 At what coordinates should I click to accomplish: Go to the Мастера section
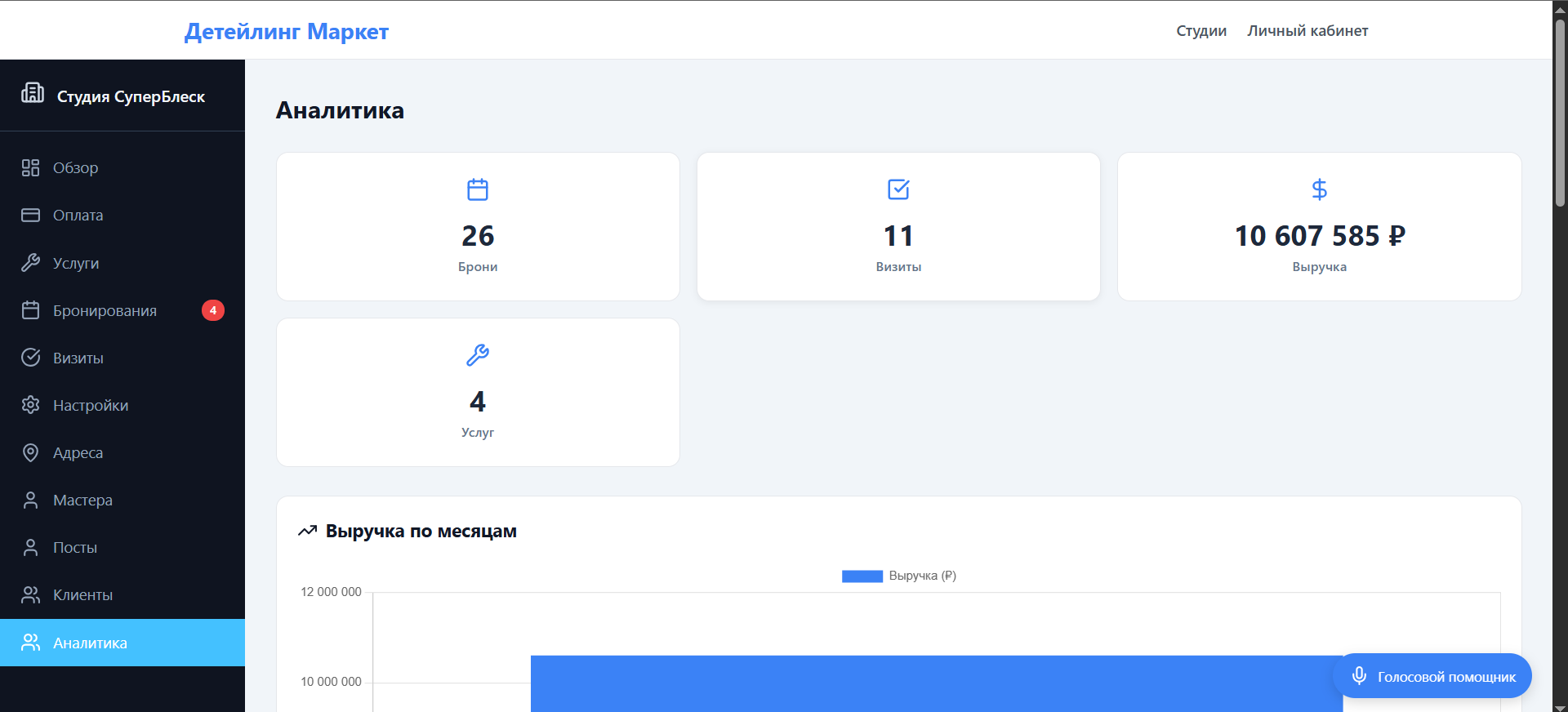point(122,500)
